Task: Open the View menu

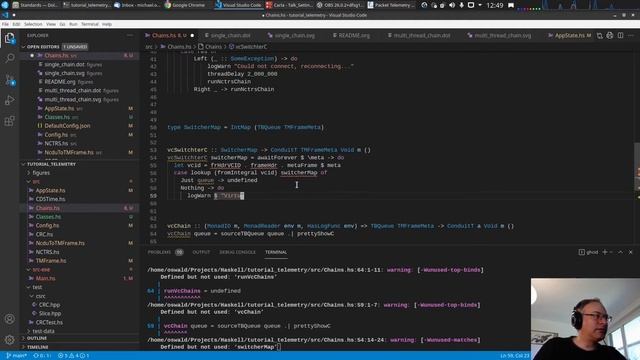Action: point(51,24)
